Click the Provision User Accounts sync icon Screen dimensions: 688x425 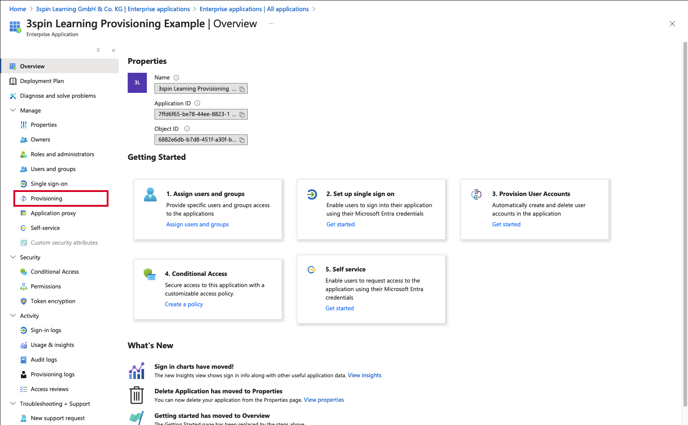(x=476, y=194)
